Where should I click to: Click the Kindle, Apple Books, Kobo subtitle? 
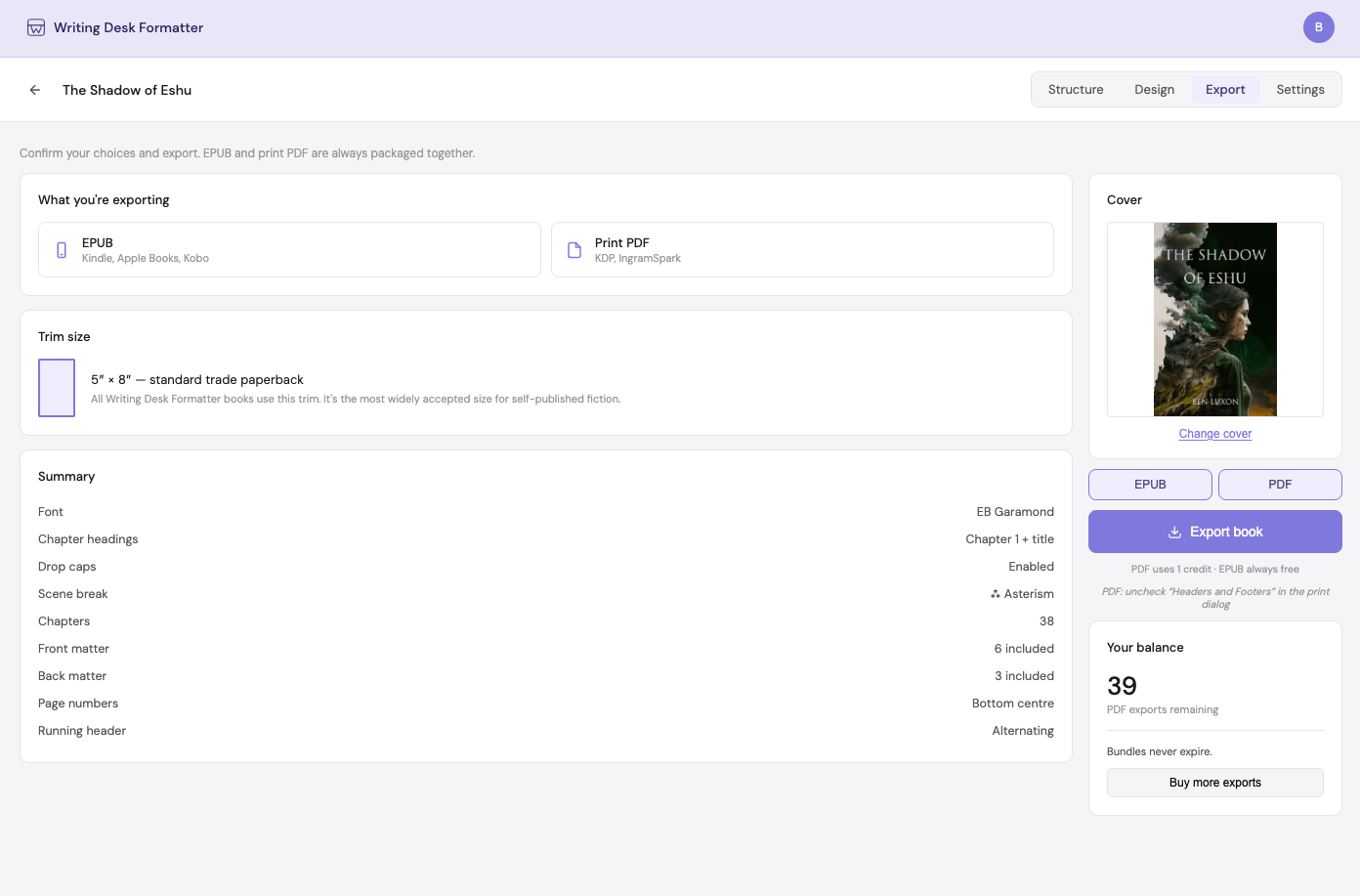(146, 259)
